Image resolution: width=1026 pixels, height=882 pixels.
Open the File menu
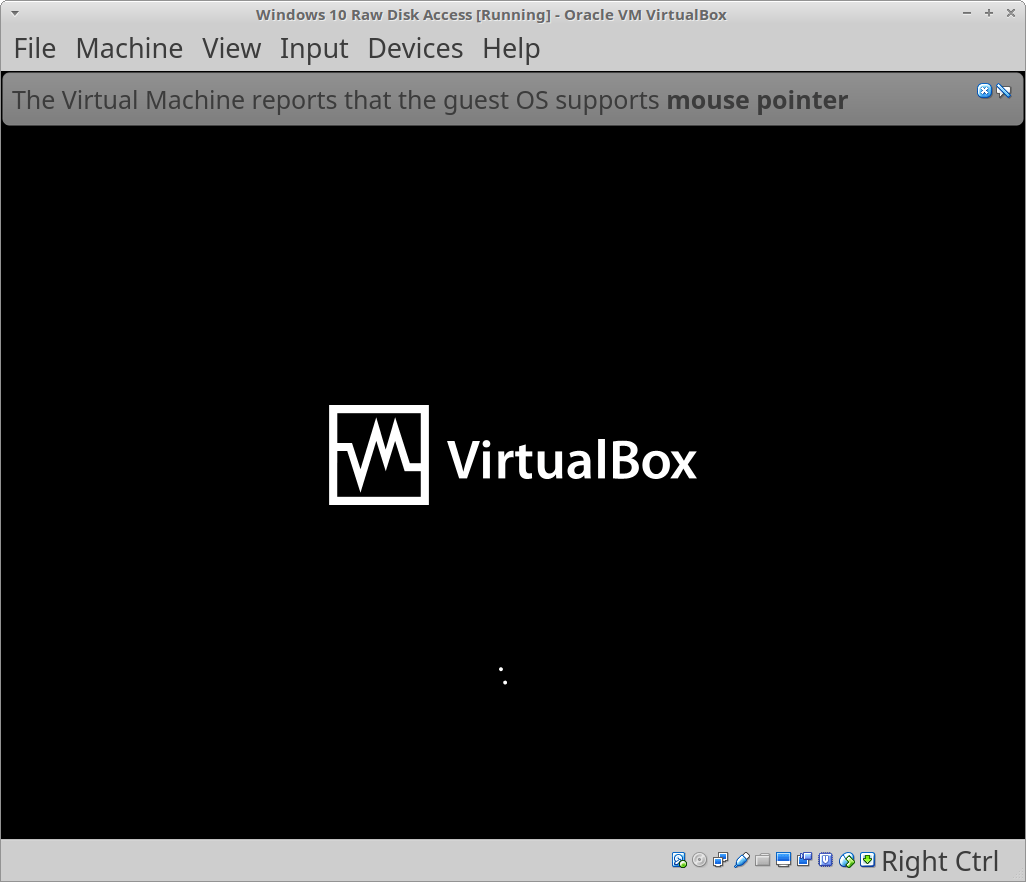(34, 48)
